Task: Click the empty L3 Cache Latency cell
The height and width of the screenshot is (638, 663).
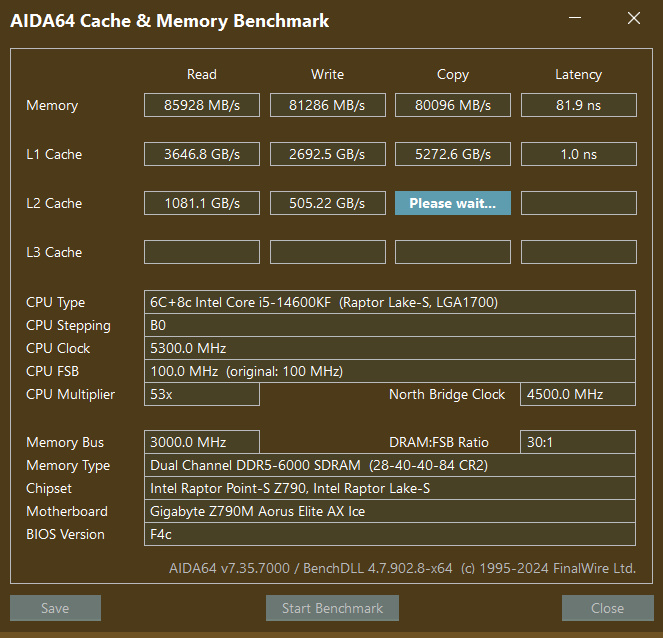Action: pyautogui.click(x=579, y=252)
